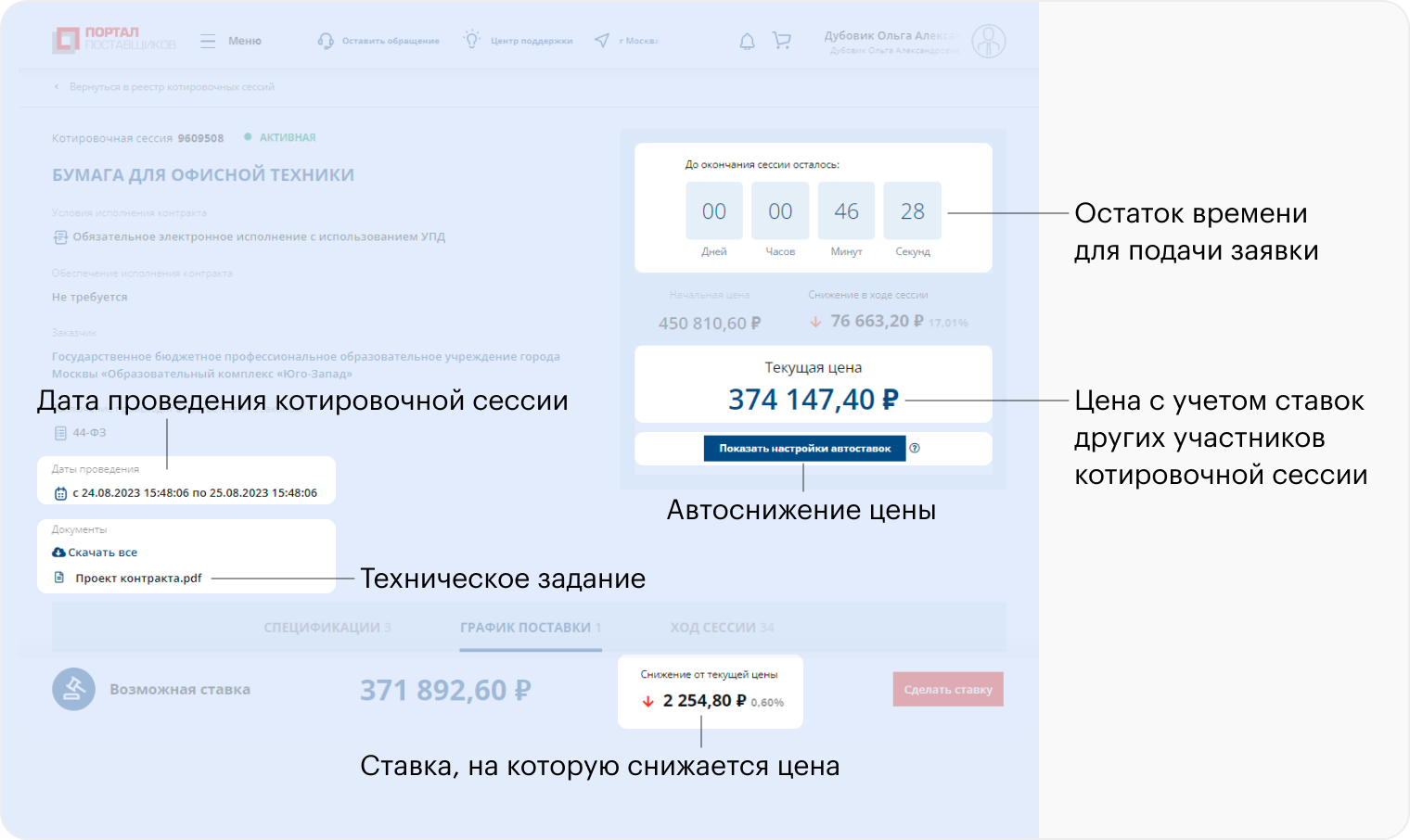Click the headset icon for Оставить обращение
1410x840 pixels.
pos(326,41)
